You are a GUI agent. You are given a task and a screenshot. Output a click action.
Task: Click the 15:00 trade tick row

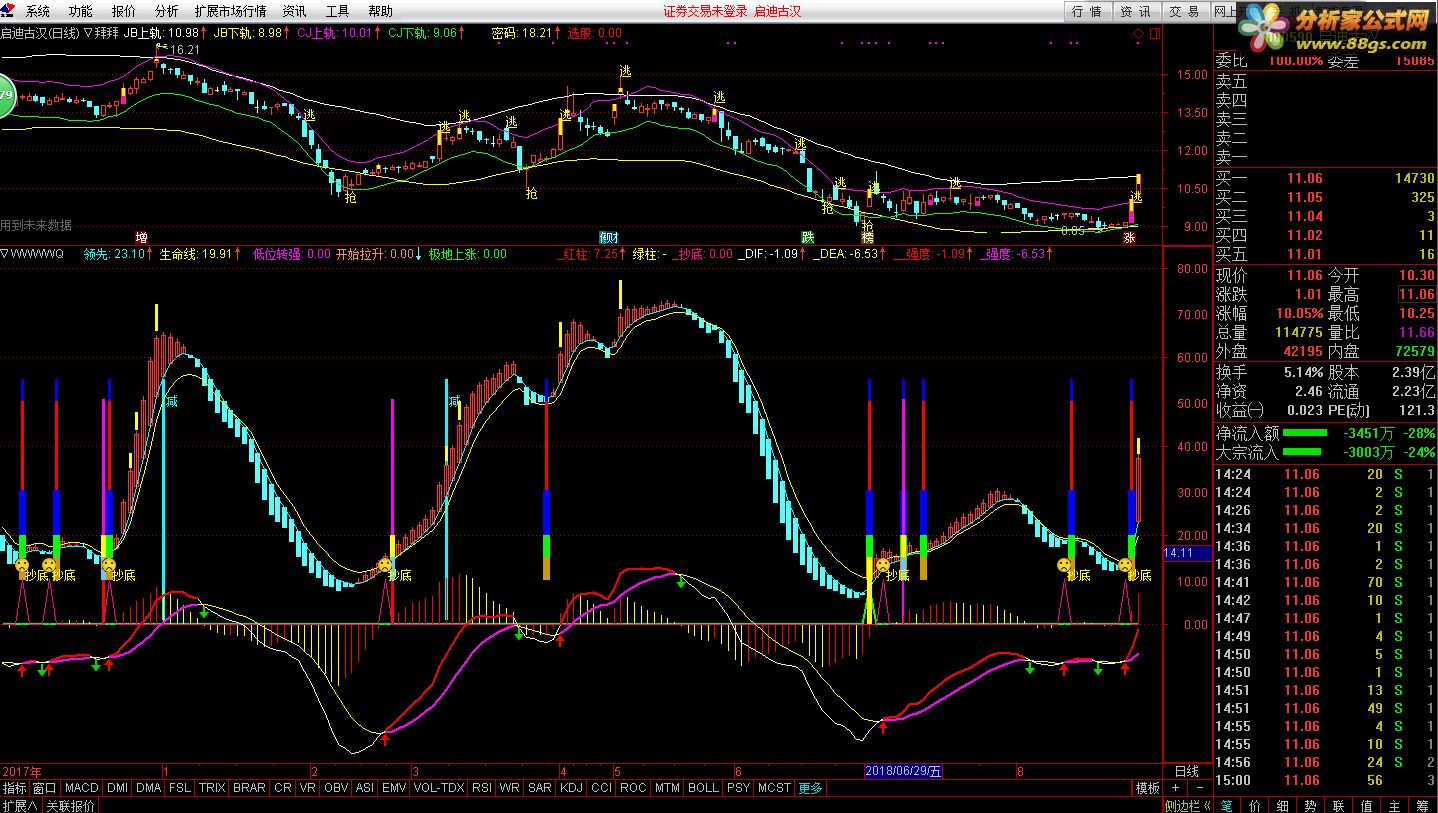click(1325, 780)
